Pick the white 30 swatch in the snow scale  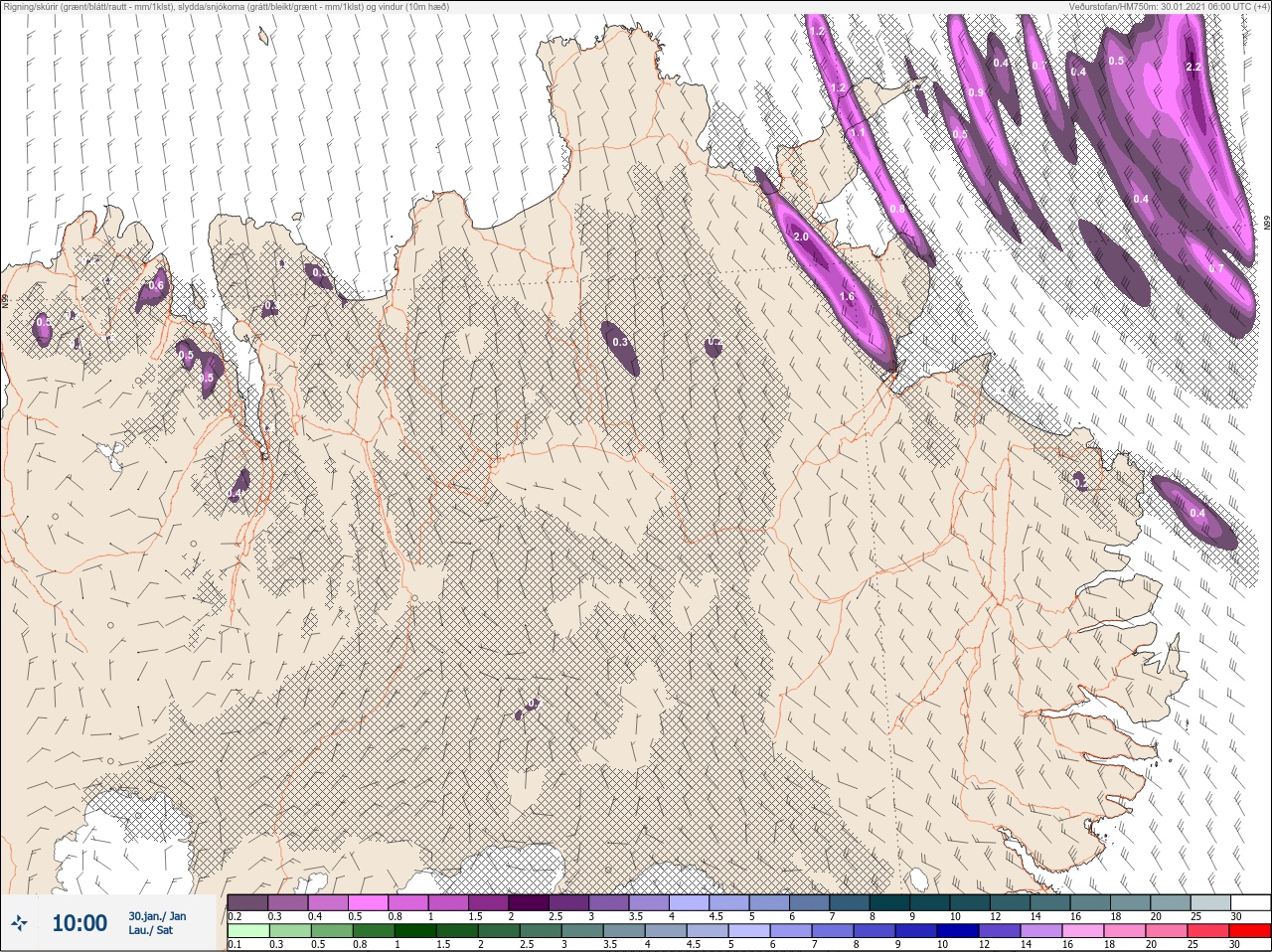1251,902
